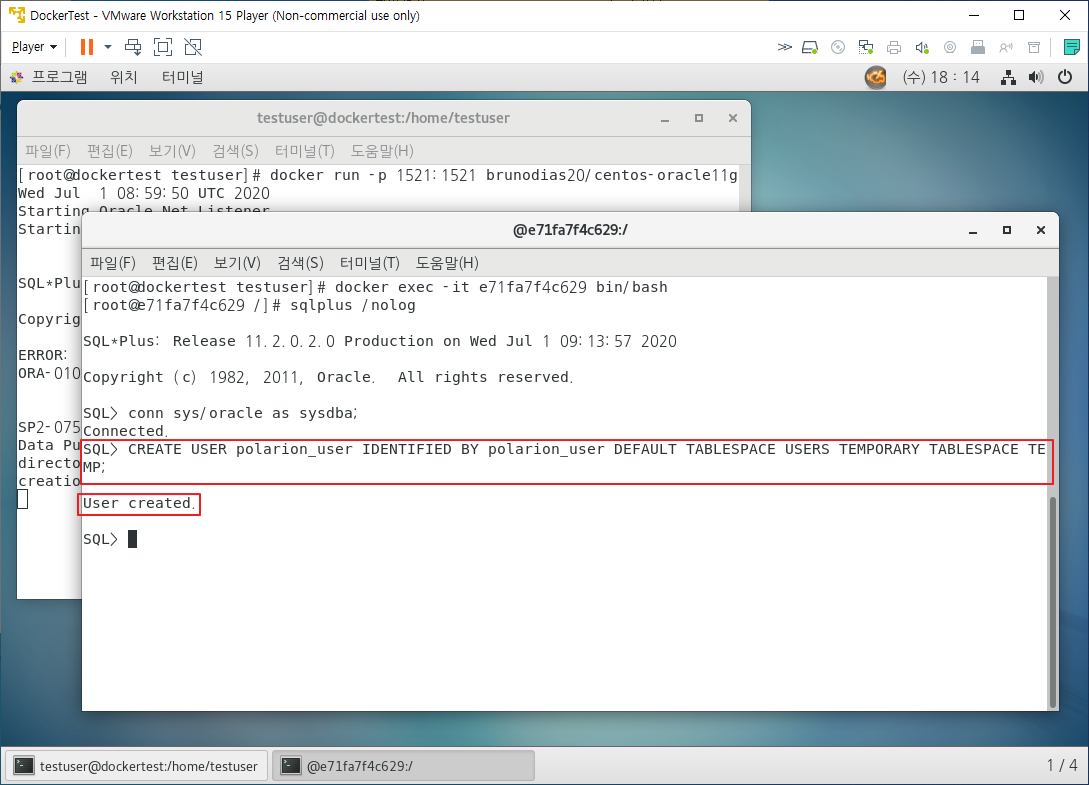Open the clock showing (수) 18:14
The image size is (1089, 785).
coord(941,77)
